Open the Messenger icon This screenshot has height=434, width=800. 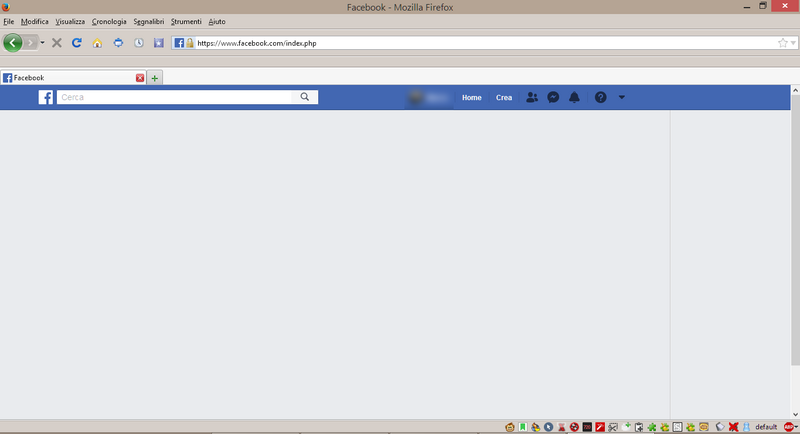click(553, 97)
